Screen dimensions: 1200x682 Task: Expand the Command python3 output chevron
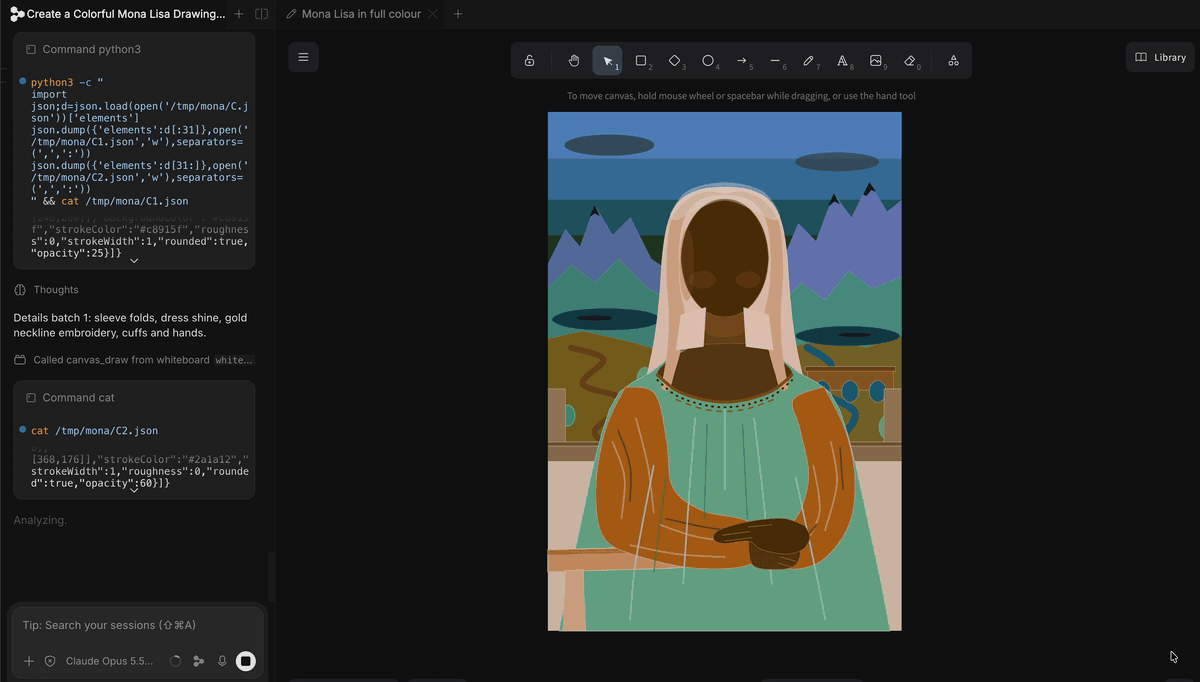[134, 260]
